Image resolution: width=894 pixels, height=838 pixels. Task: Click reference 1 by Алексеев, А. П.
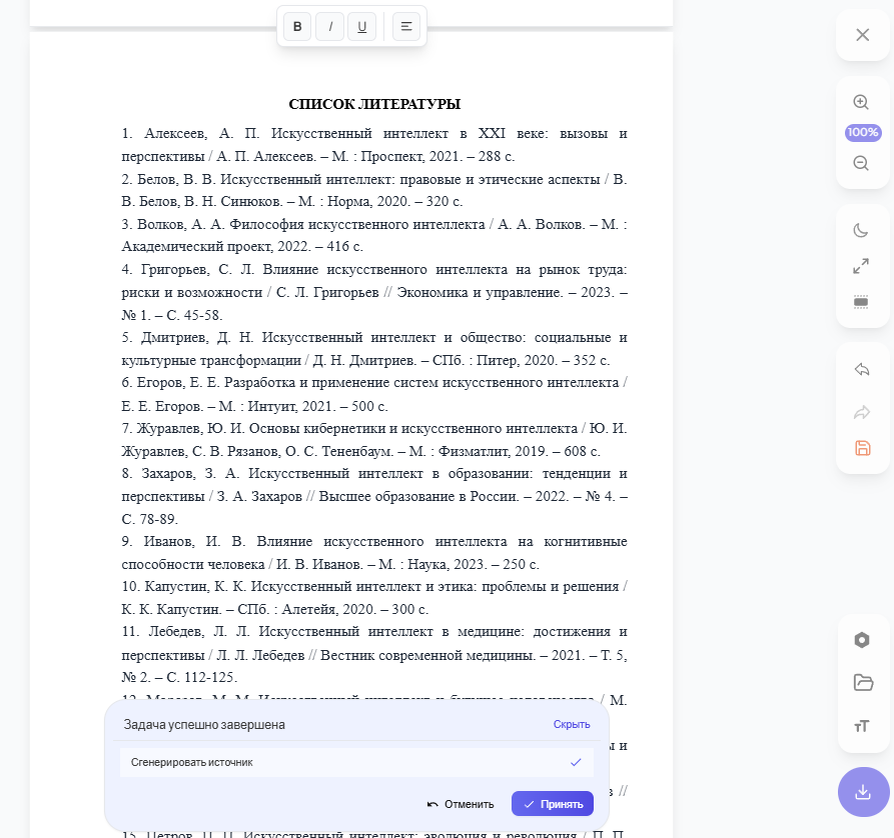[374, 145]
